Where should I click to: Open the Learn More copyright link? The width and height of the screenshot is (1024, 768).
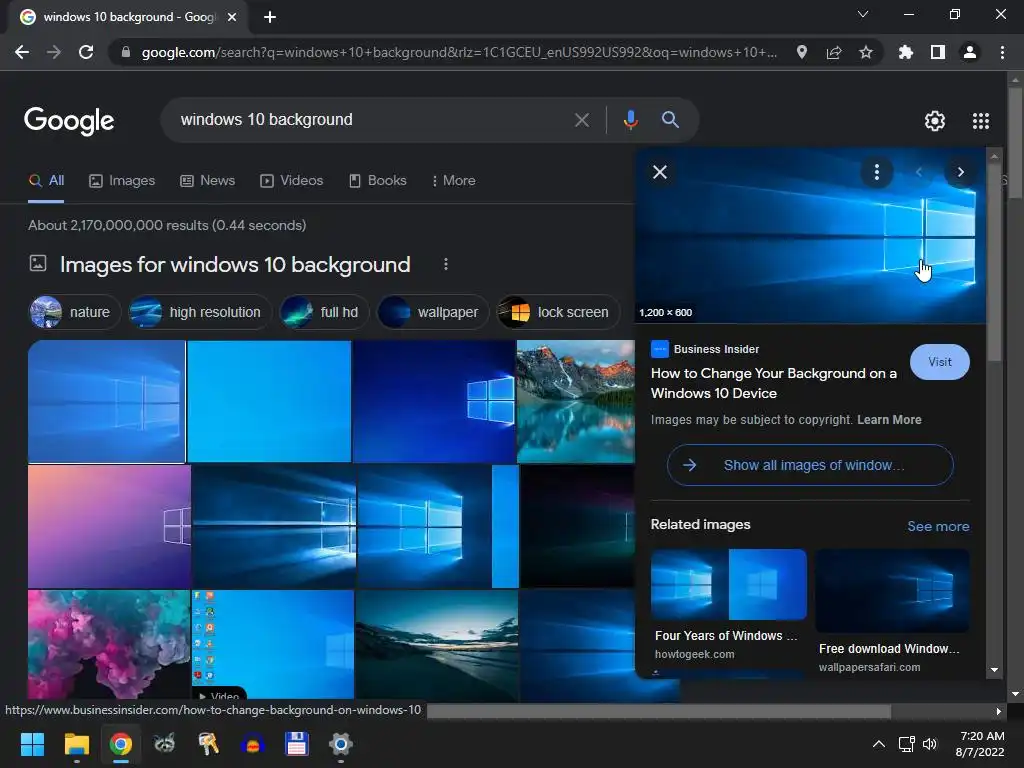click(889, 420)
